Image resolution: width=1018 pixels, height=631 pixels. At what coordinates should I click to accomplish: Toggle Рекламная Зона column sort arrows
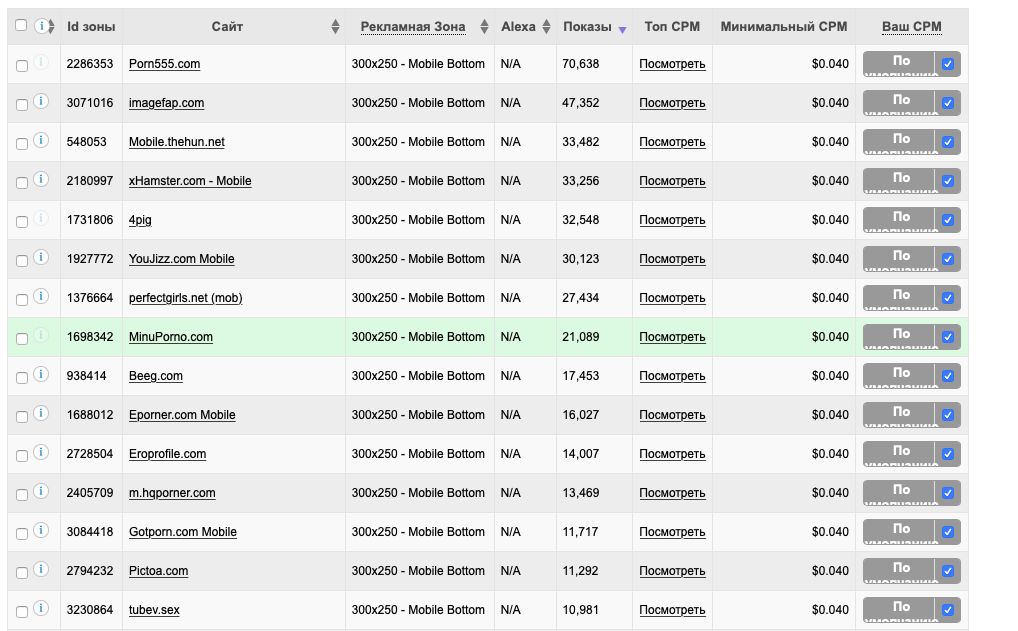pos(484,27)
